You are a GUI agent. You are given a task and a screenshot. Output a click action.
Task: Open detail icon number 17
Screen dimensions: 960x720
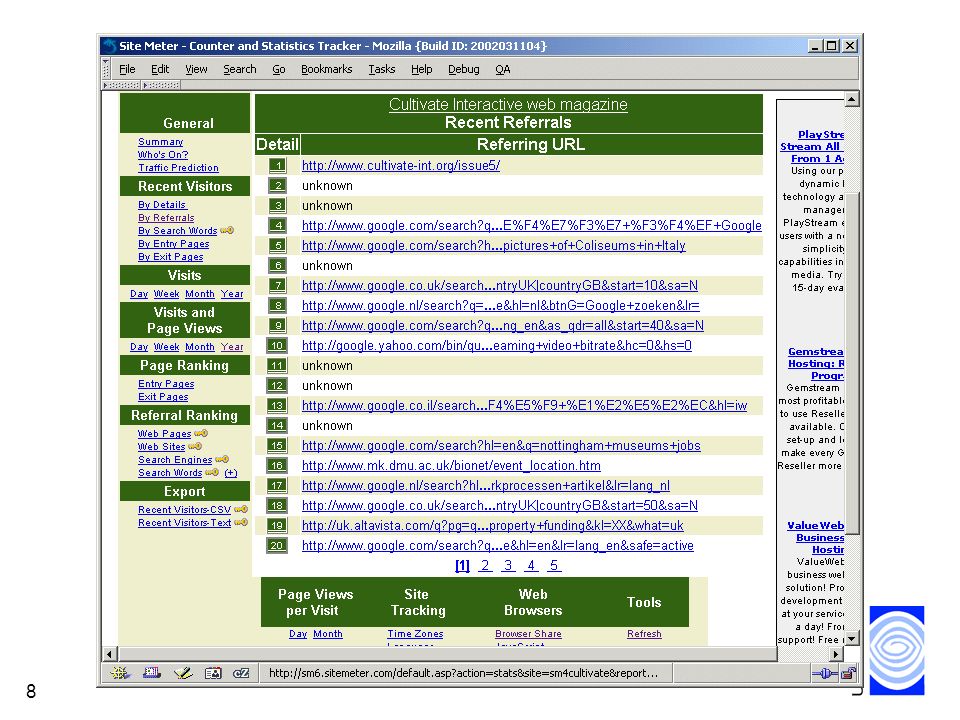point(277,486)
